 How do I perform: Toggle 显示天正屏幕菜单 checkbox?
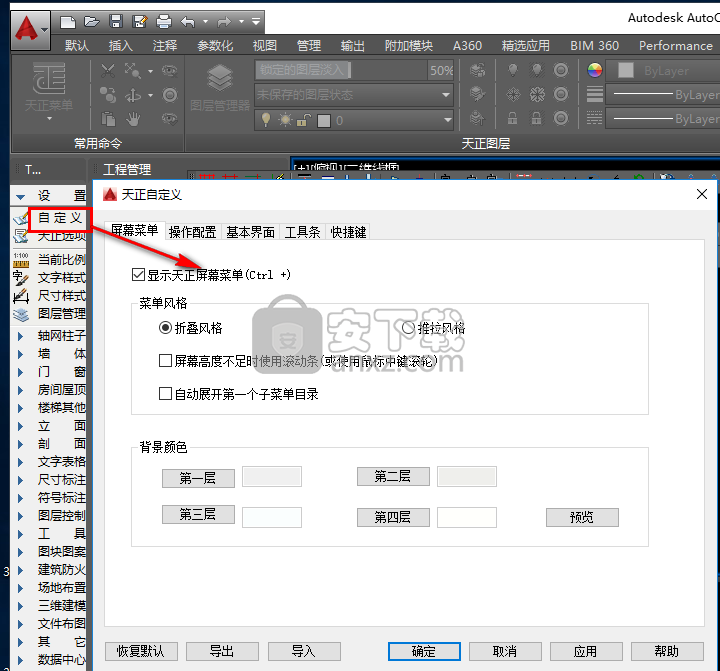(138, 275)
